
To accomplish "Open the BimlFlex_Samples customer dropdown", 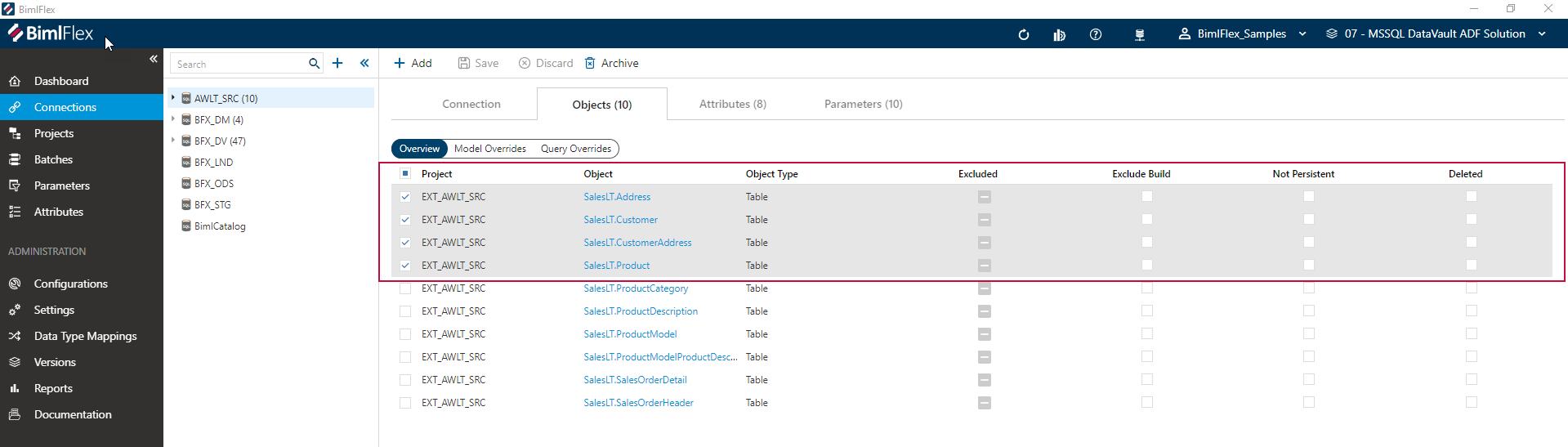I will click(1242, 34).
